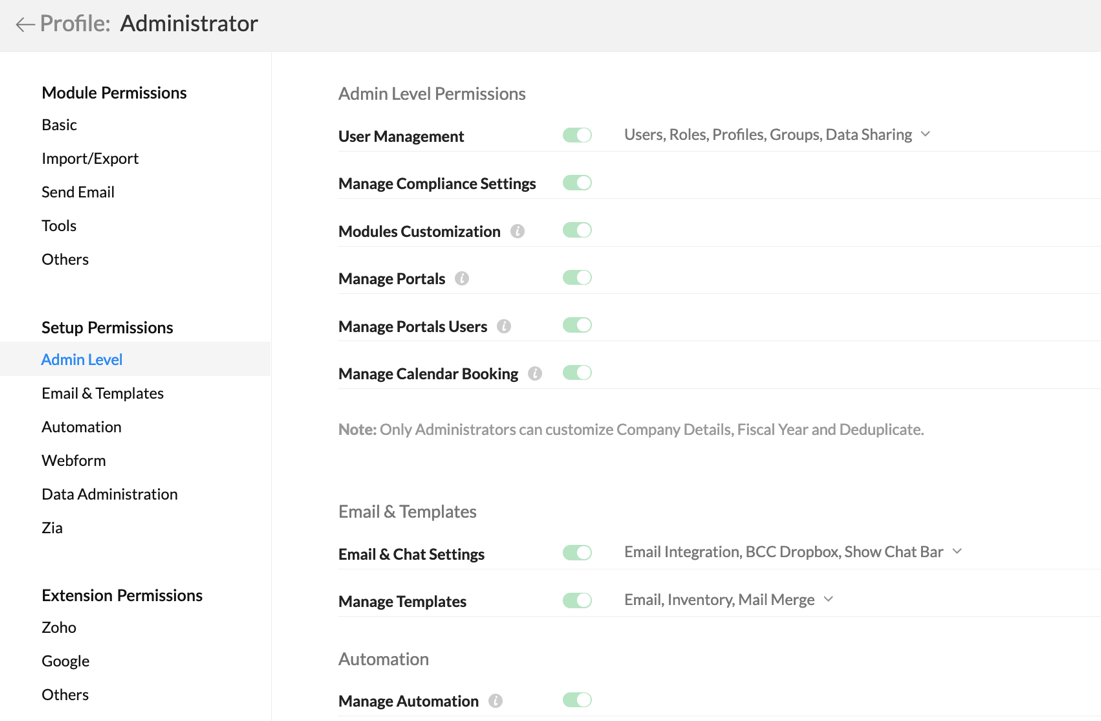This screenshot has width=1101, height=721.
Task: Toggle the Email & Chat Settings switch
Action: 577,553
